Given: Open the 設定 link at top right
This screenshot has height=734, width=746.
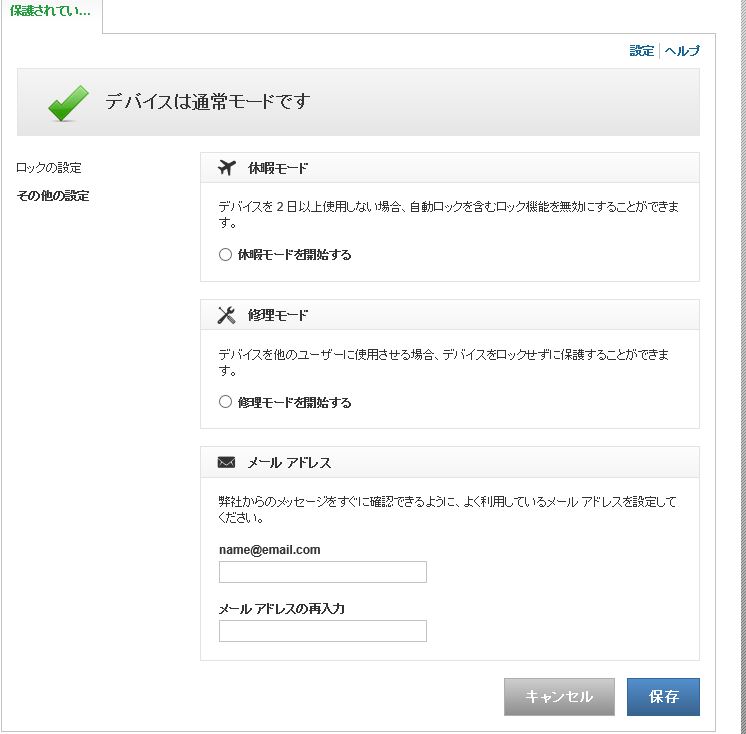Looking at the screenshot, I should pyautogui.click(x=641, y=51).
